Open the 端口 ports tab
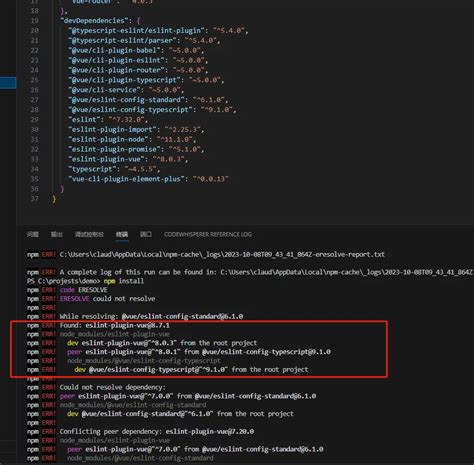This screenshot has width=474, height=465. [146, 234]
